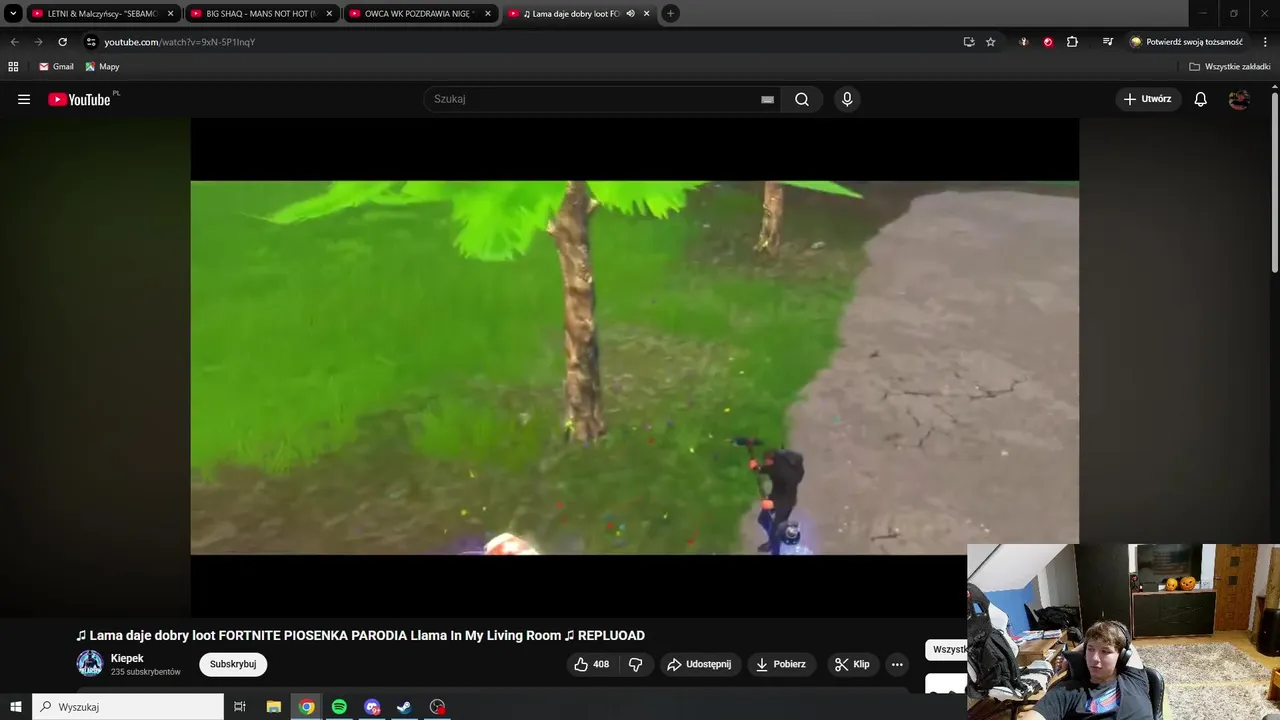Open the Kiepek channel avatar
The height and width of the screenshot is (720, 1280).
point(90,663)
